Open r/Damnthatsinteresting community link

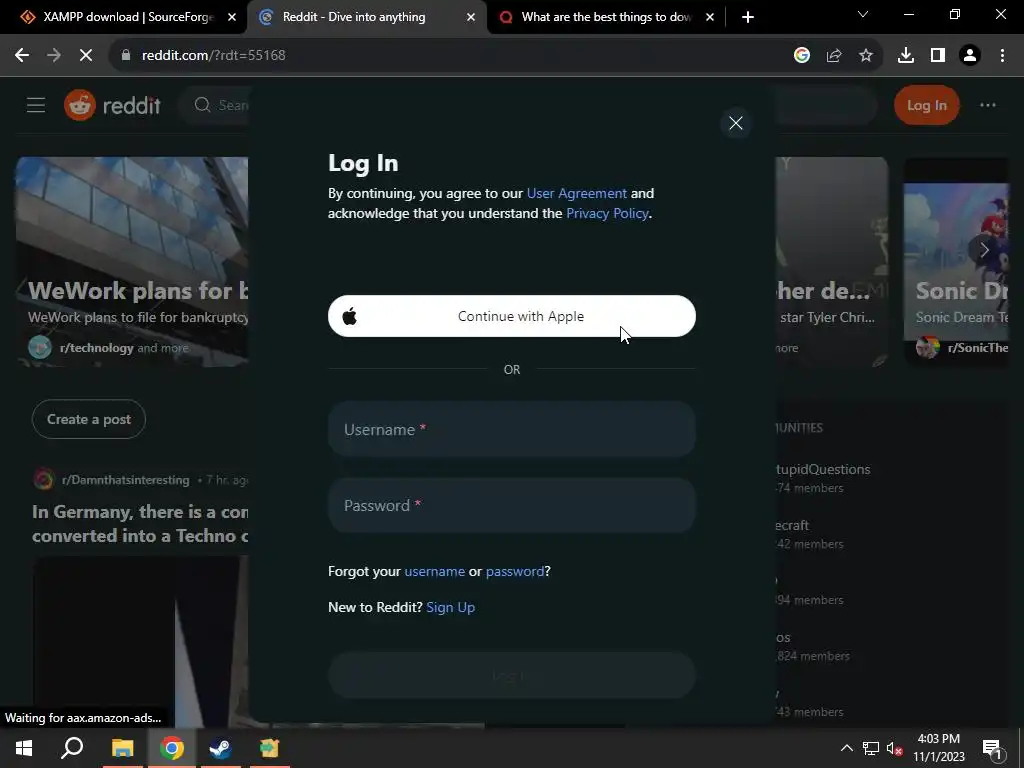125,480
